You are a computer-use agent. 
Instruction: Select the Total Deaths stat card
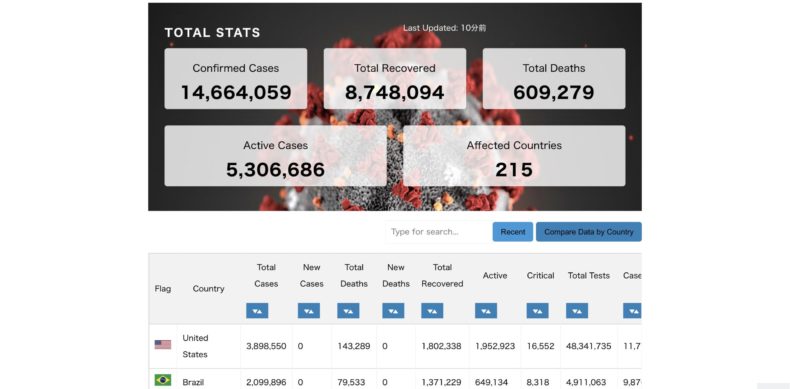pyautogui.click(x=554, y=79)
